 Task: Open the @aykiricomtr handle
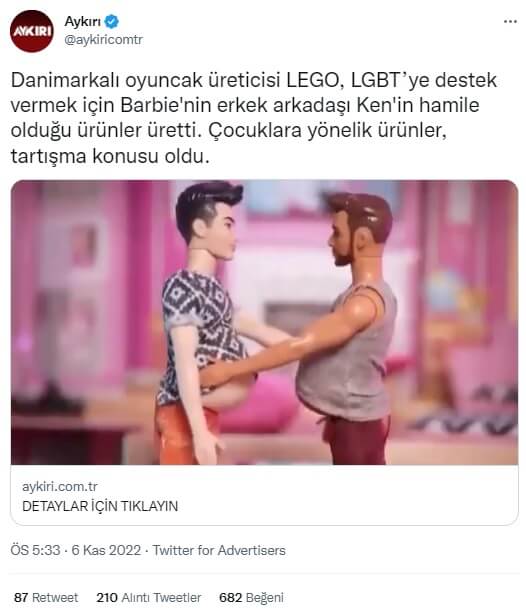[103, 40]
